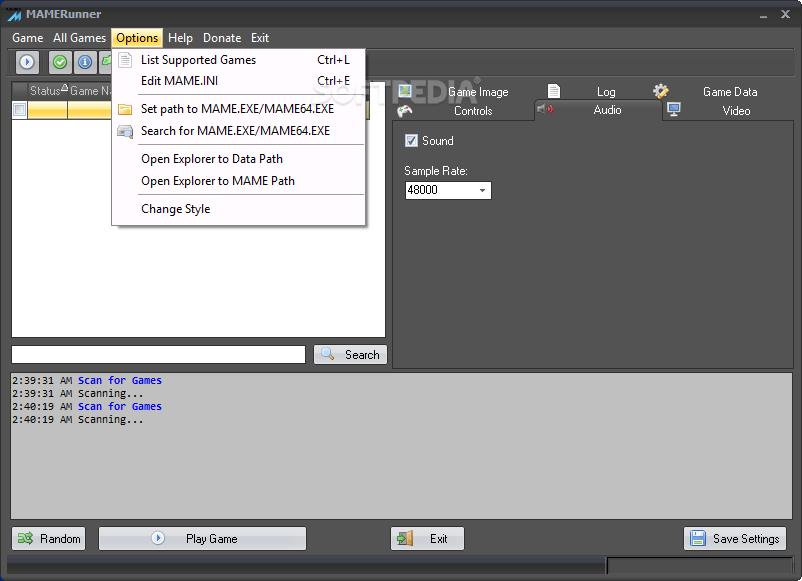Screen dimensions: 802x581
Task: Choose Open Explorer to MAME Path
Action: 238,181
